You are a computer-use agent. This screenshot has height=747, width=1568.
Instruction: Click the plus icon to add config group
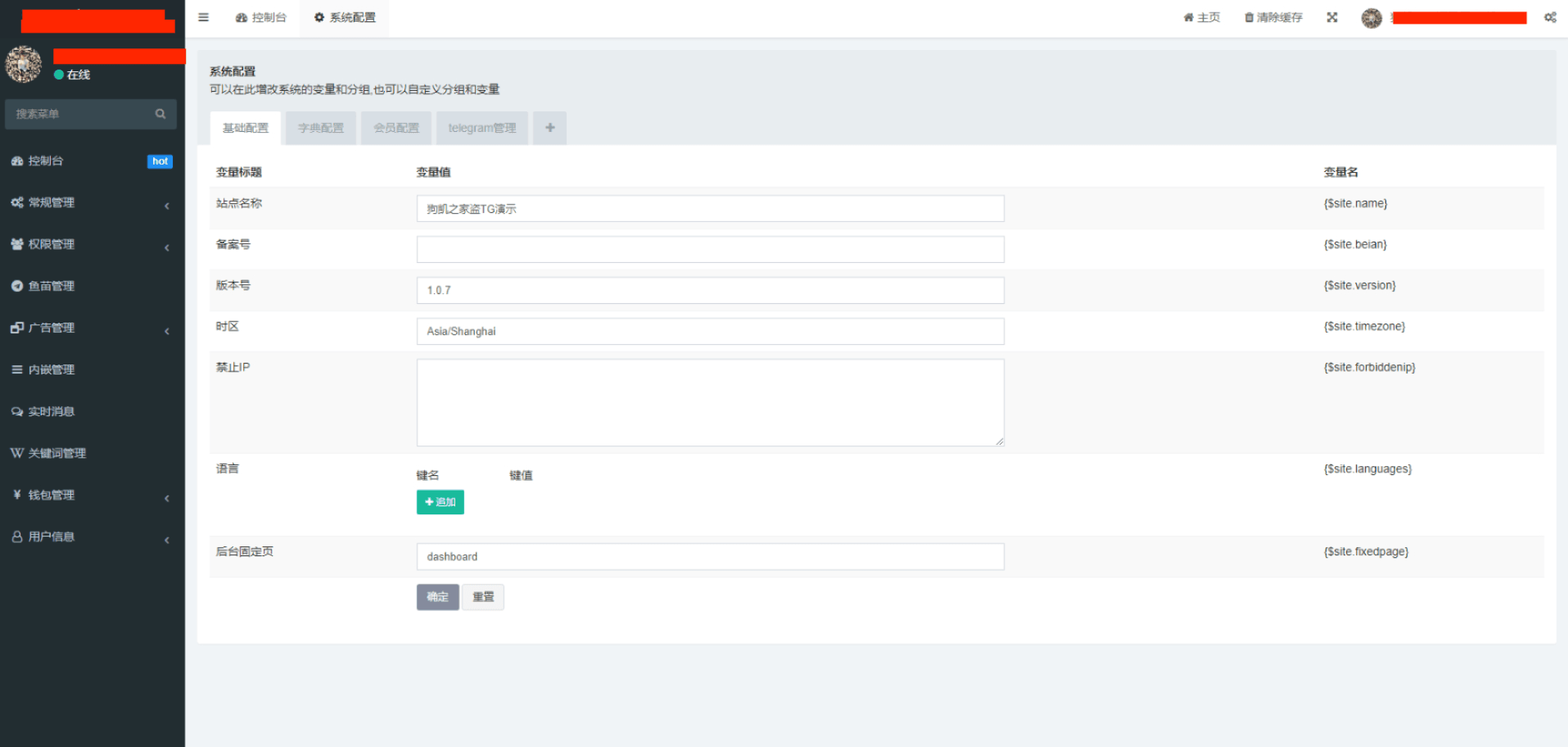[x=549, y=128]
